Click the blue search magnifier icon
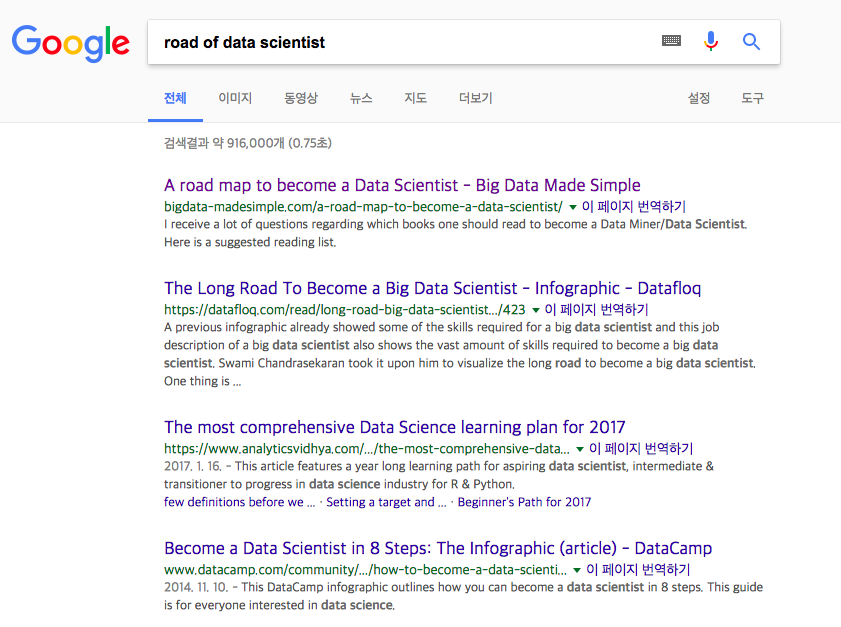 (751, 41)
